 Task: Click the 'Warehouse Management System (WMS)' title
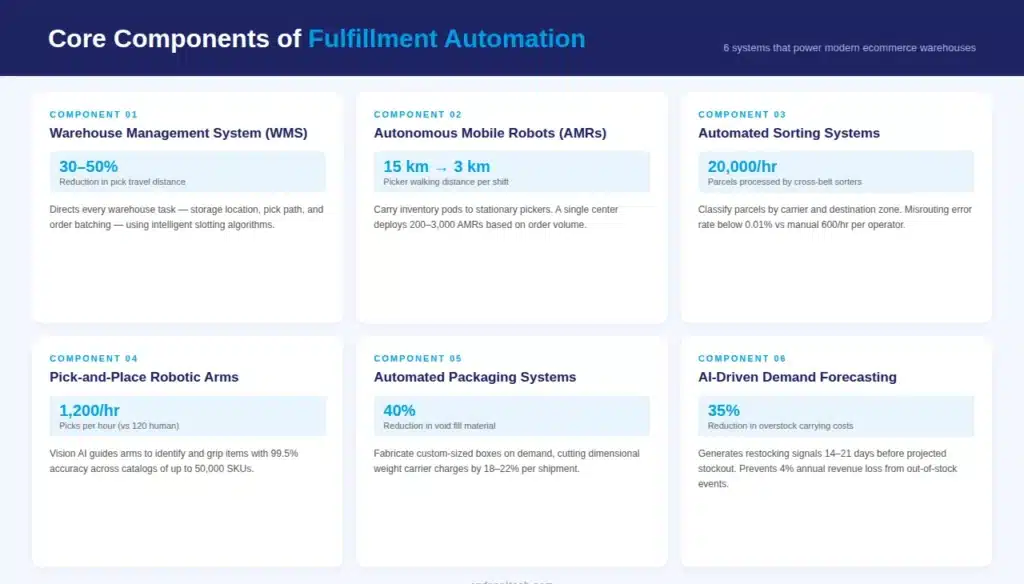pos(178,133)
